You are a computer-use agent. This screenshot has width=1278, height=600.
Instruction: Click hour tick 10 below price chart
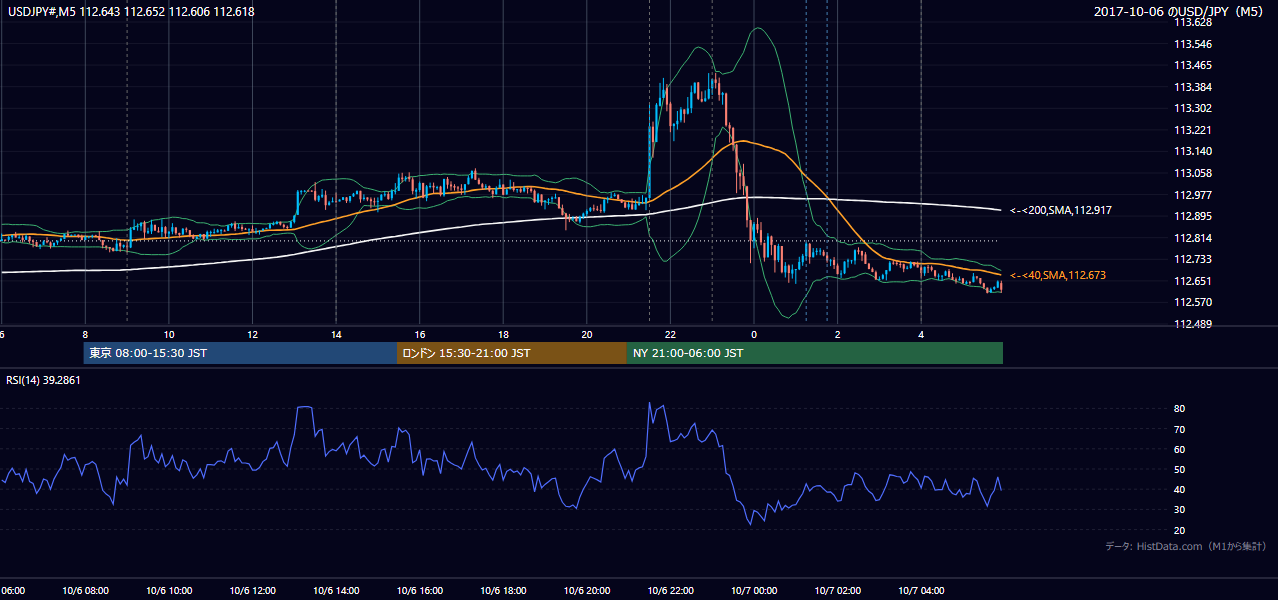169,334
